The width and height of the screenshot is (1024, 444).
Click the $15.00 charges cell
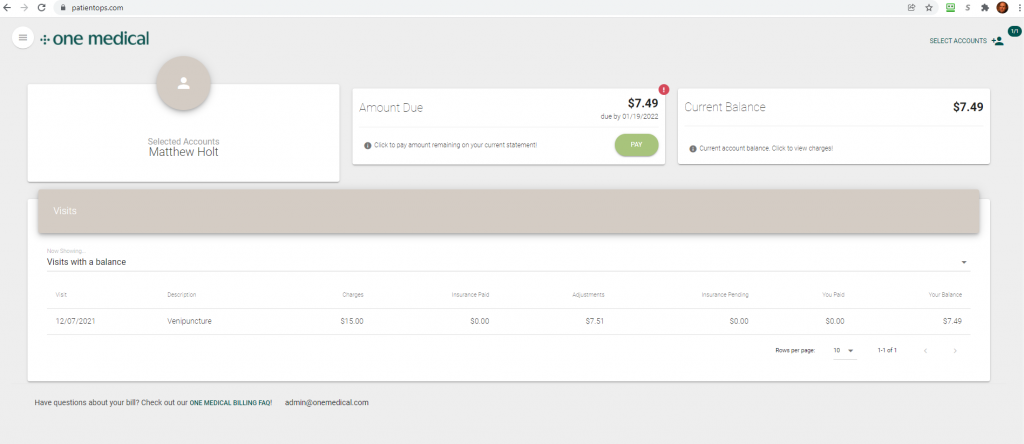click(x=352, y=321)
